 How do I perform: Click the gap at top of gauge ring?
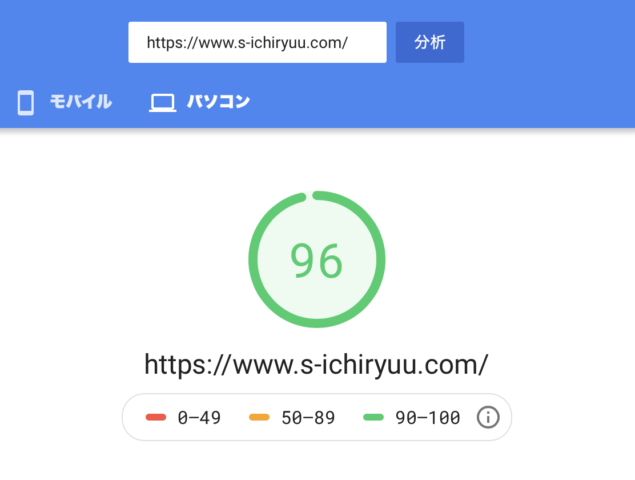309,193
